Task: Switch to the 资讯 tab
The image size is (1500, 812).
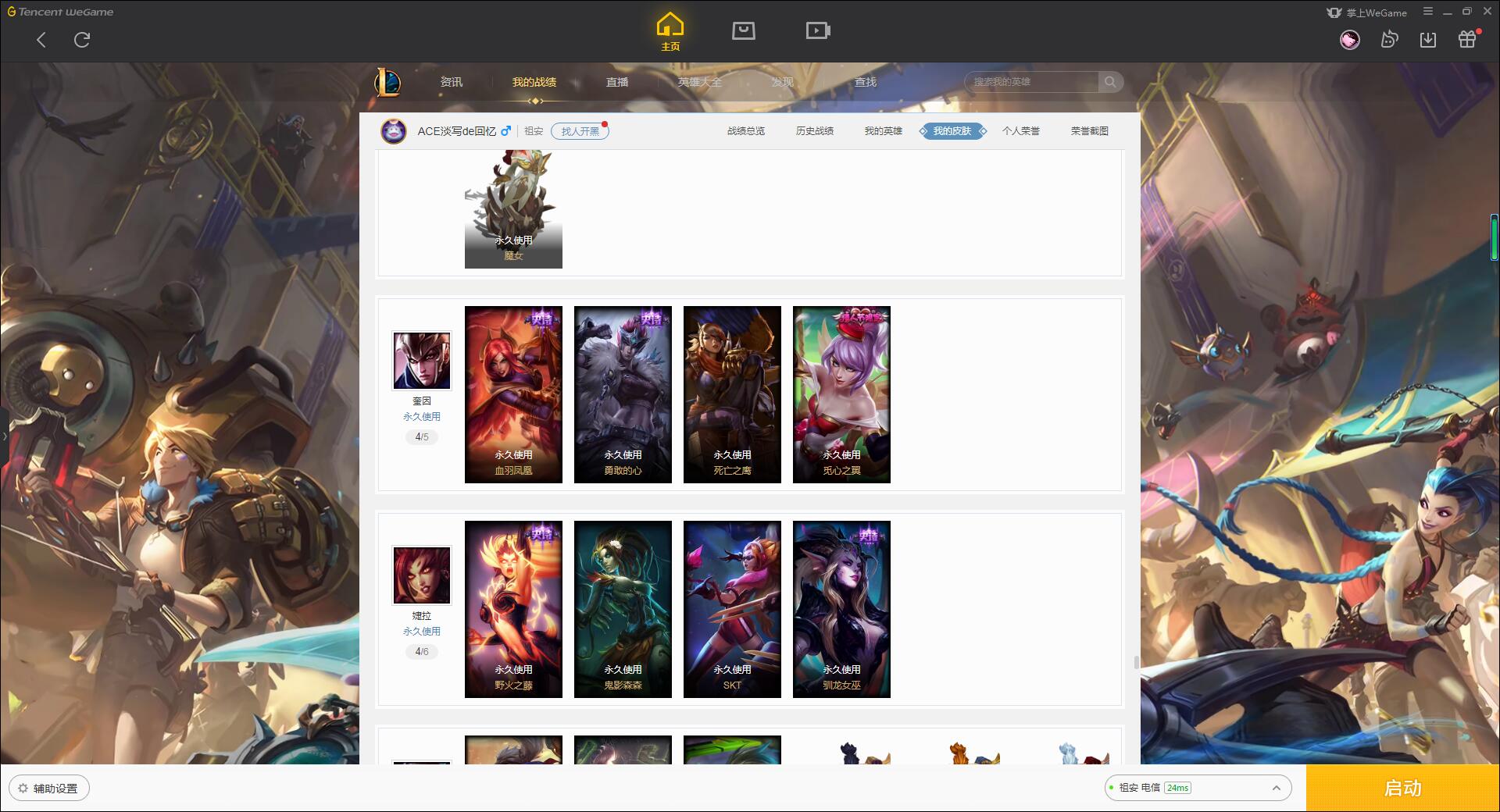Action: pyautogui.click(x=452, y=82)
